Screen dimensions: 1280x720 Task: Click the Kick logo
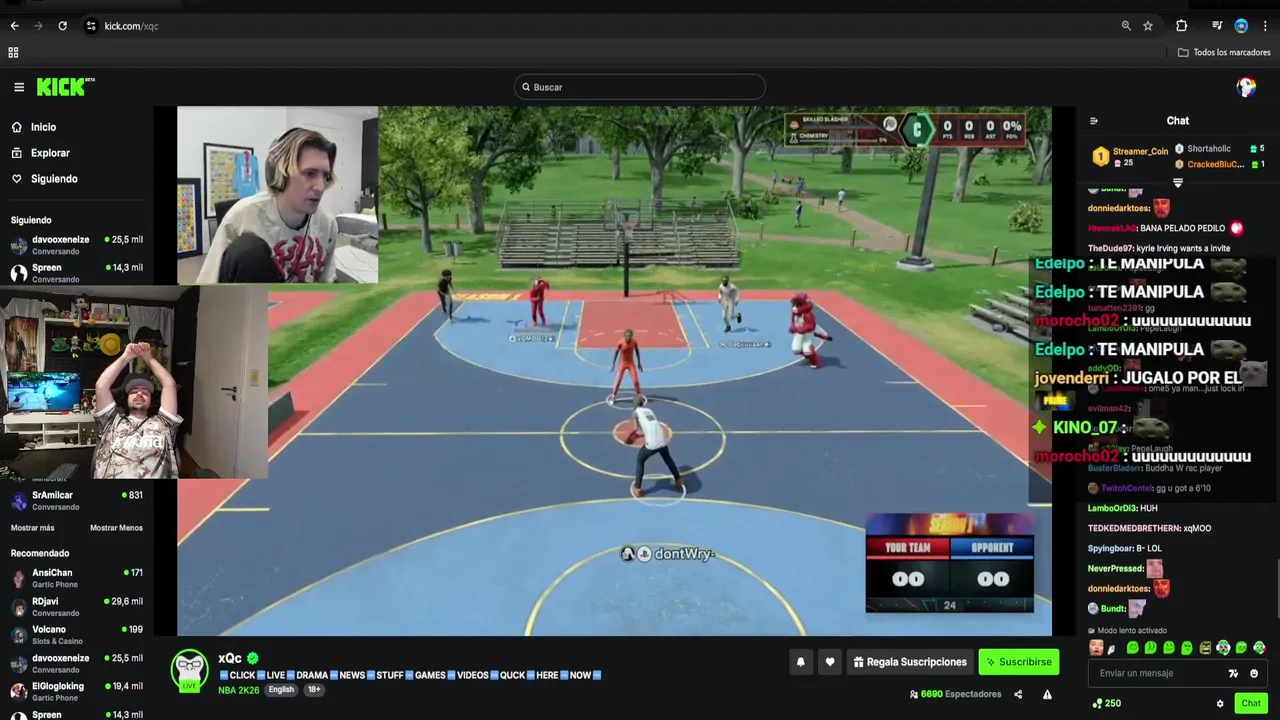pyautogui.click(x=65, y=87)
